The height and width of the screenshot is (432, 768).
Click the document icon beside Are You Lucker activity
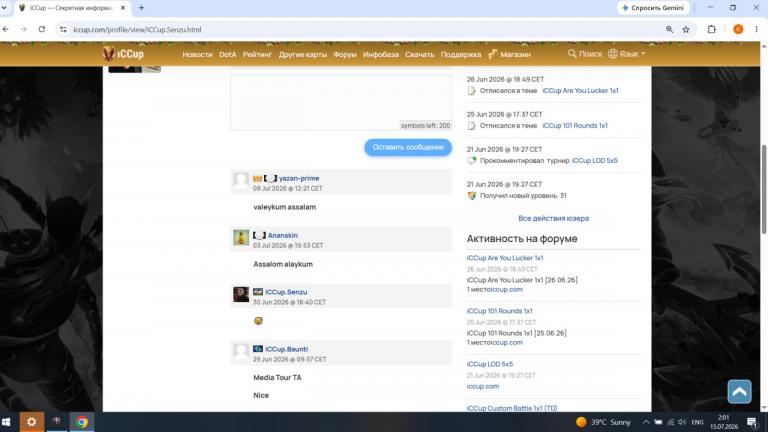pyautogui.click(x=472, y=91)
